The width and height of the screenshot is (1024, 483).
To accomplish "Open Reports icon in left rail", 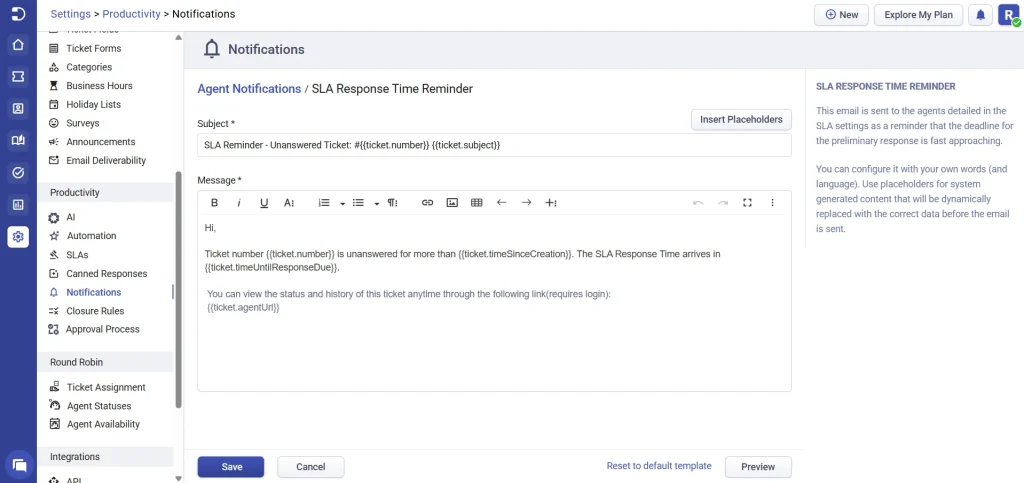I will [18, 205].
